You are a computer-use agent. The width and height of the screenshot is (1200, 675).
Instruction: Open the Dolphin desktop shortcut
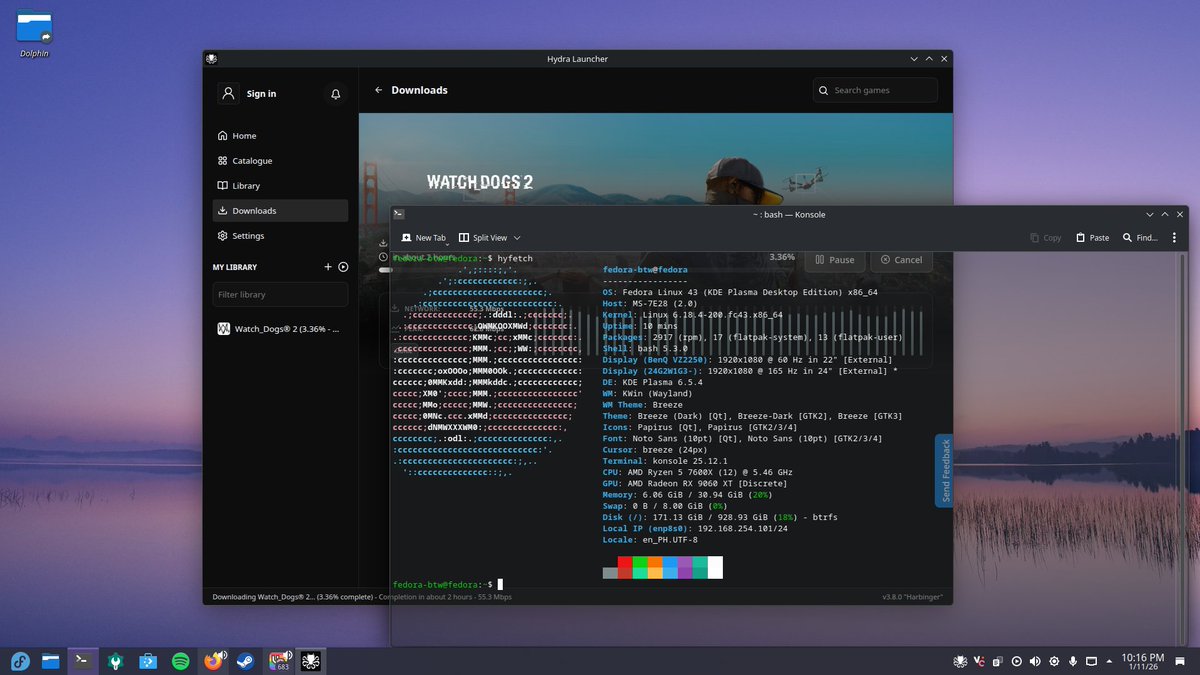(34, 33)
